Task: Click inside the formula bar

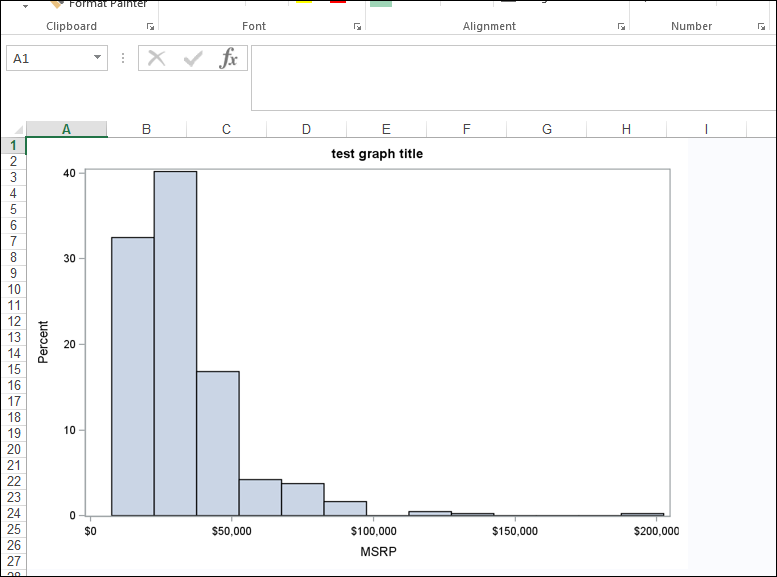Action: tap(513, 78)
